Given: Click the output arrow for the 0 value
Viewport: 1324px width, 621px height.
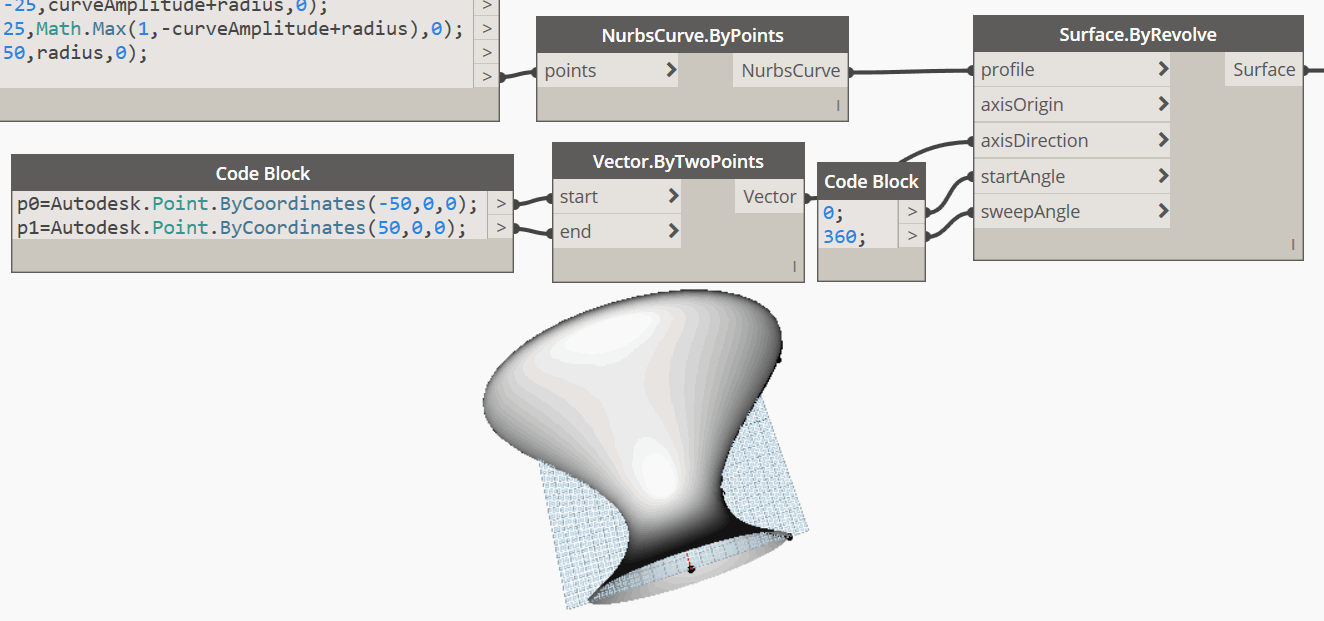Looking at the screenshot, I should click(x=912, y=212).
